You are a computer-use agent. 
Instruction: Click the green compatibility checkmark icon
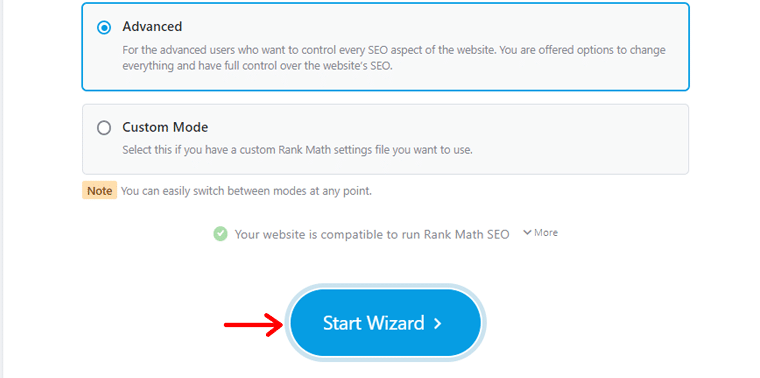tap(221, 235)
